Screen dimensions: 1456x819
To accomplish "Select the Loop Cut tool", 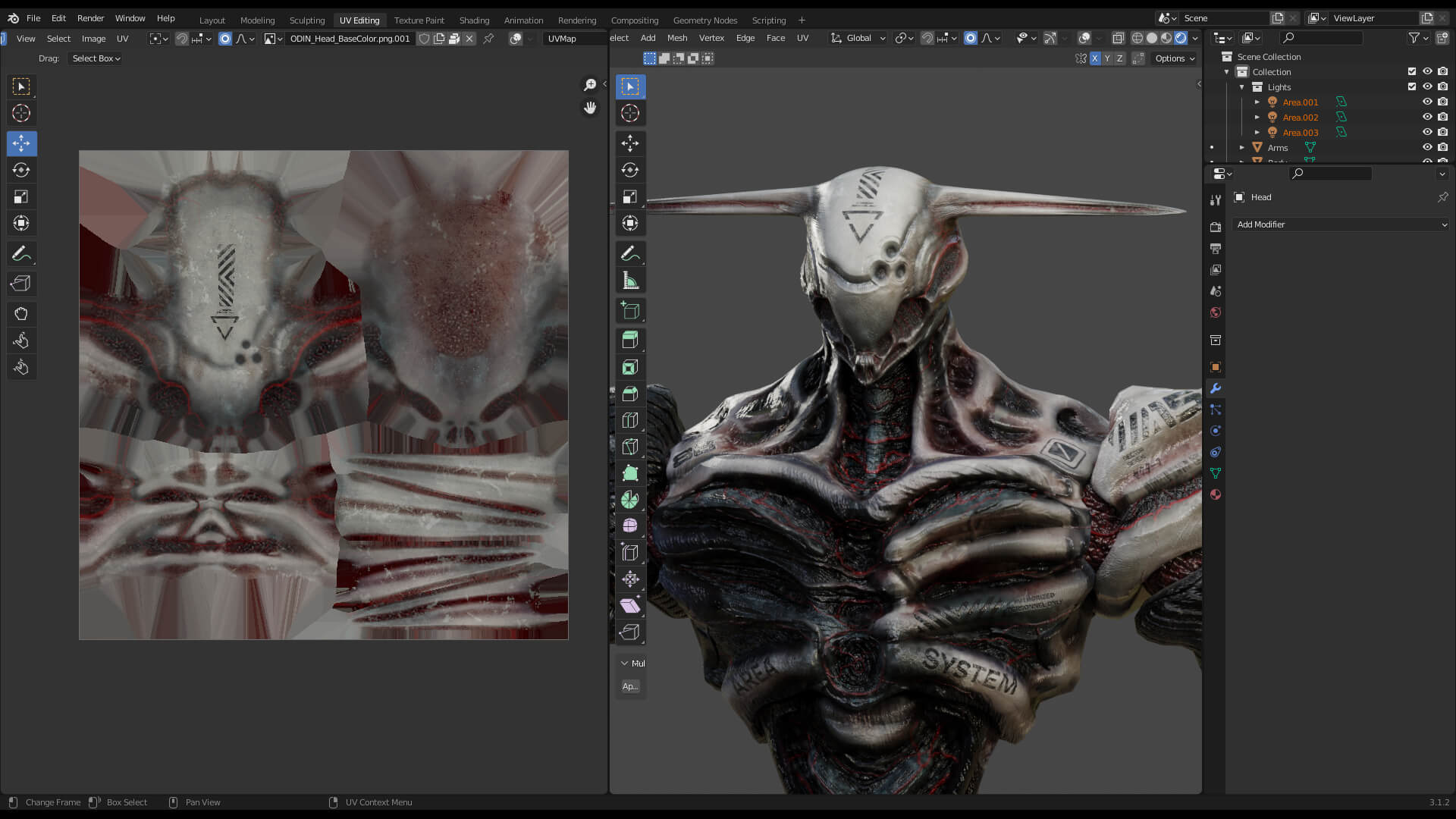I will click(630, 420).
